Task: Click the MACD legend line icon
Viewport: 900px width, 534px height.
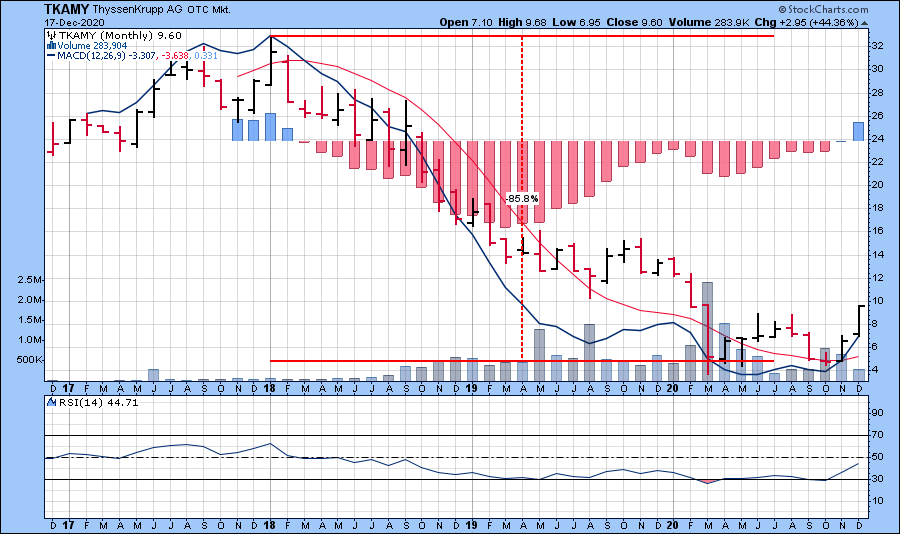Action: [x=51, y=56]
